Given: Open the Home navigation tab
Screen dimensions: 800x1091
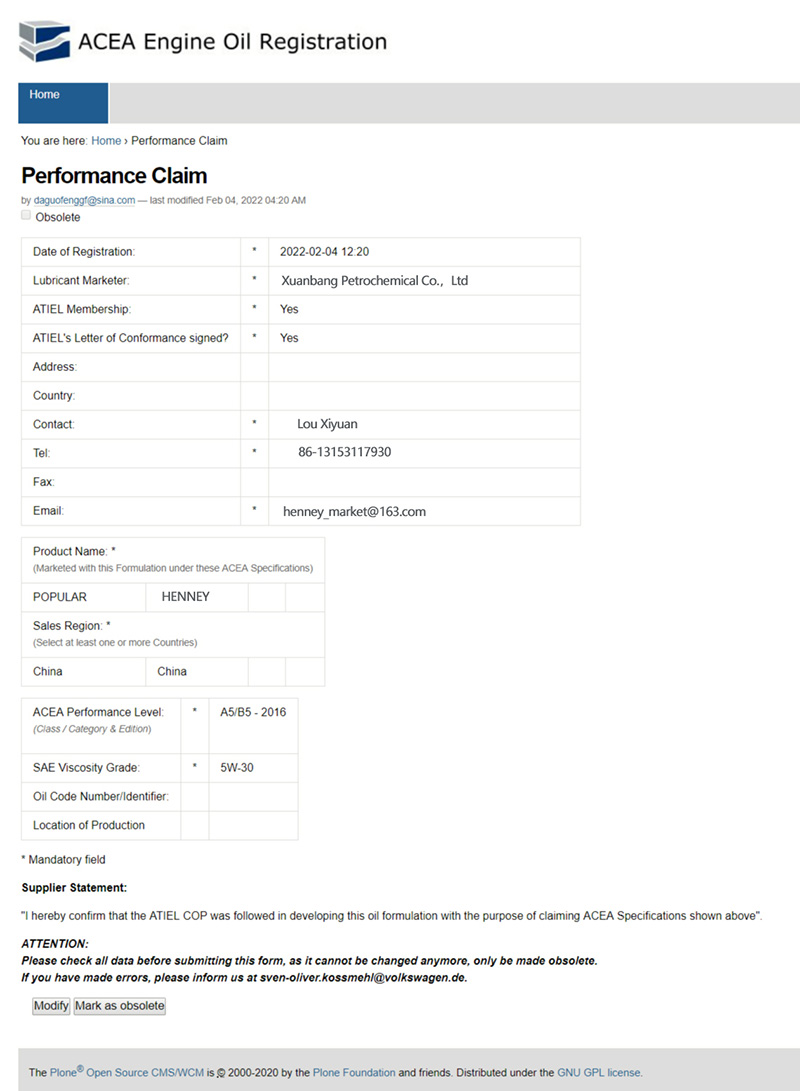Looking at the screenshot, I should [44, 95].
